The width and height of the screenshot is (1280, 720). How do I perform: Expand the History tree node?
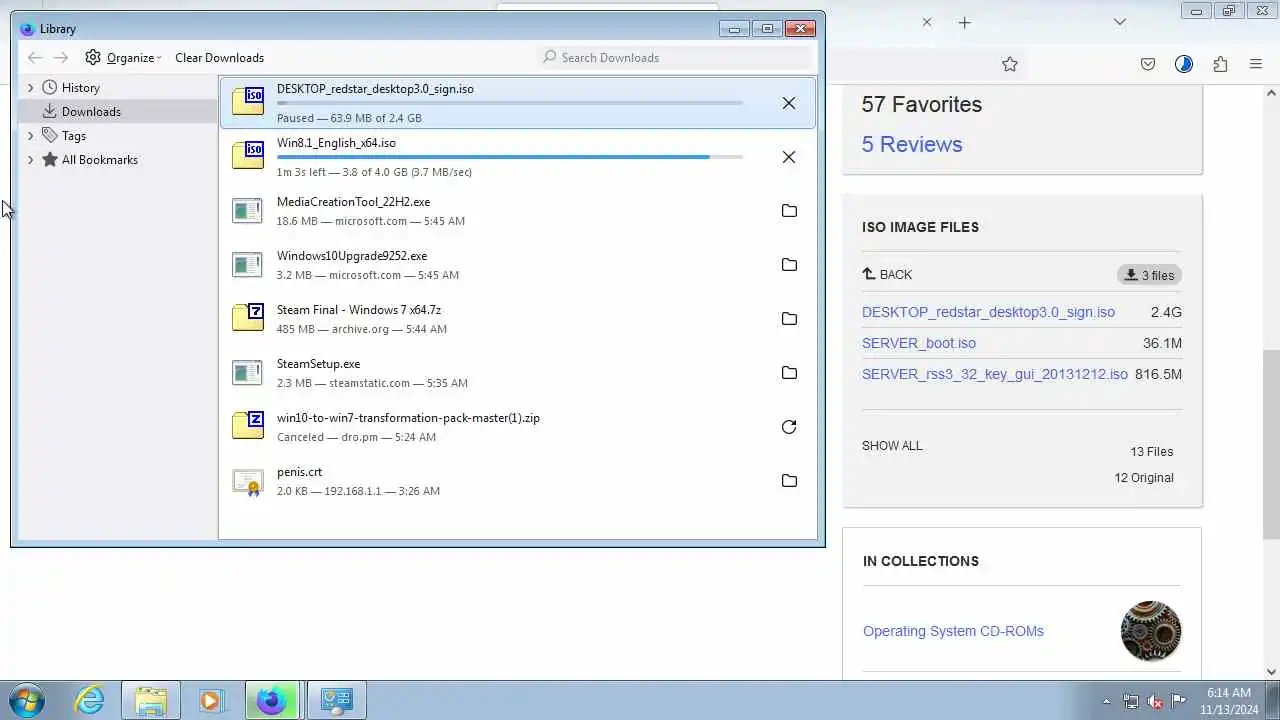[x=31, y=88]
